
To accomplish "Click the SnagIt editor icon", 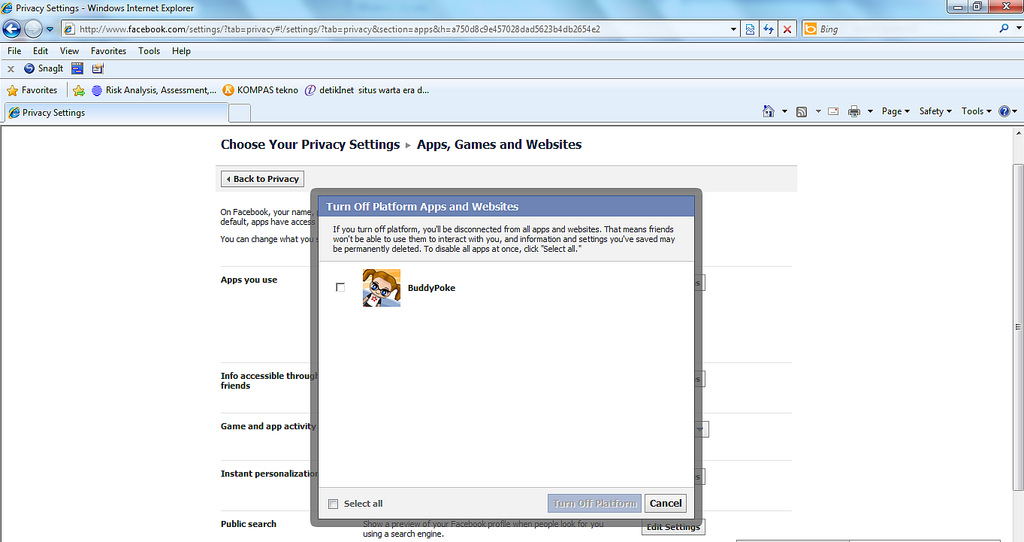I will pyautogui.click(x=97, y=68).
